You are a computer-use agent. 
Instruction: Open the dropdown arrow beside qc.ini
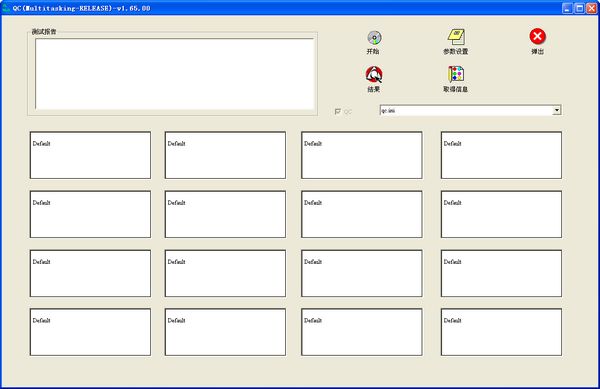click(557, 111)
